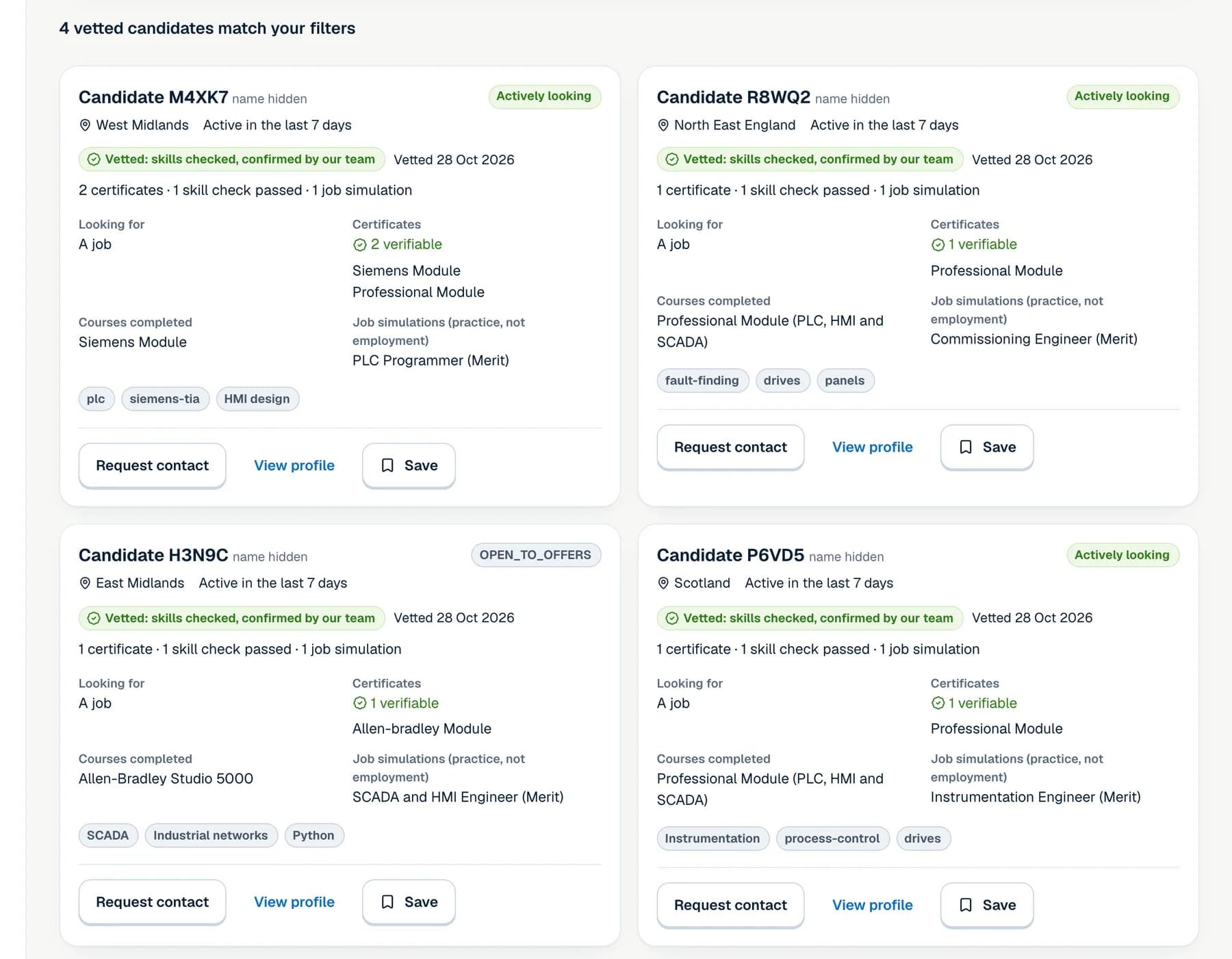Click bookmark icon on Candidate H3N9C card
Viewport: 1232px width, 959px height.
point(387,902)
